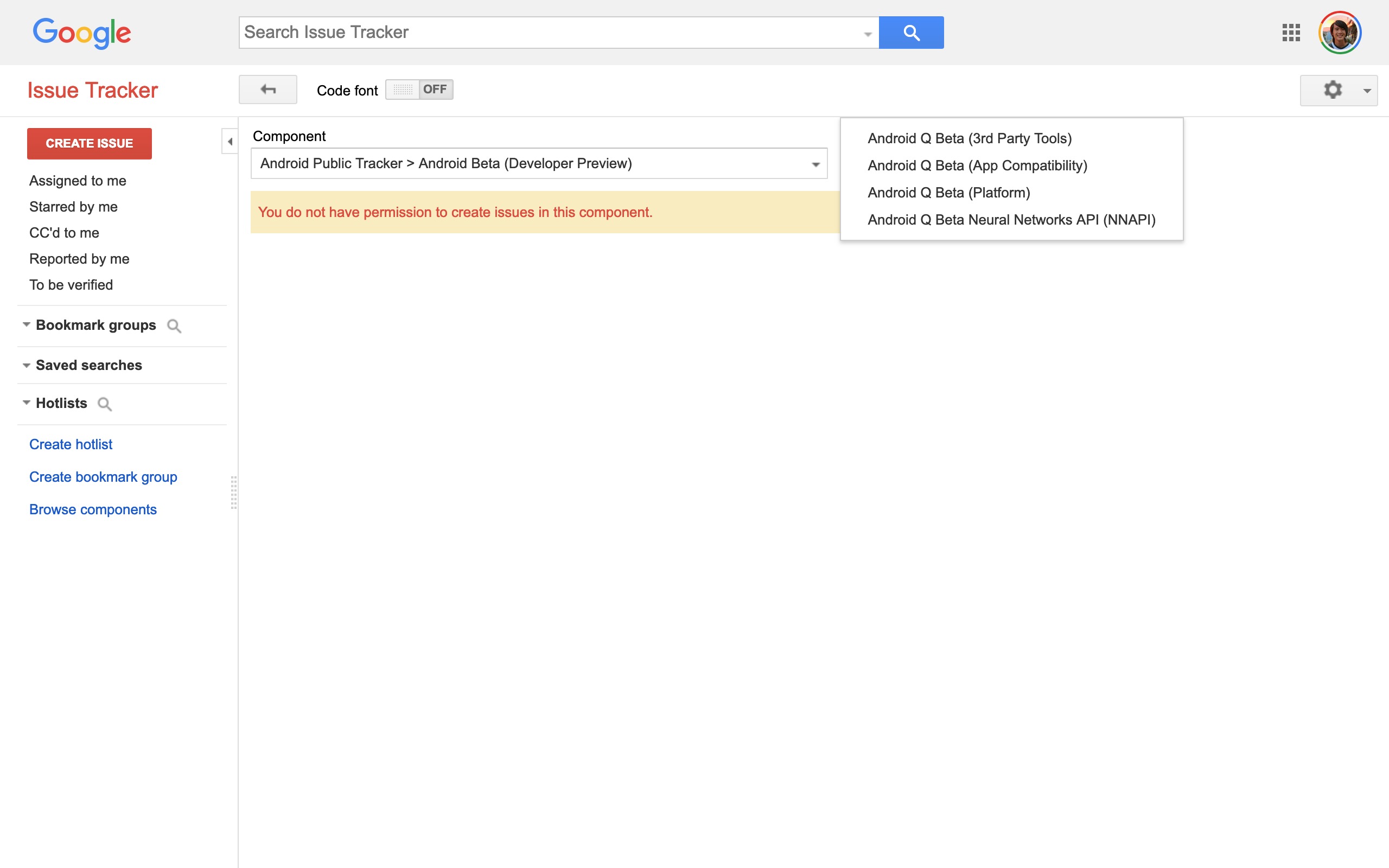Collapse the Saved searches section
The width and height of the screenshot is (1389, 868).
tap(27, 366)
